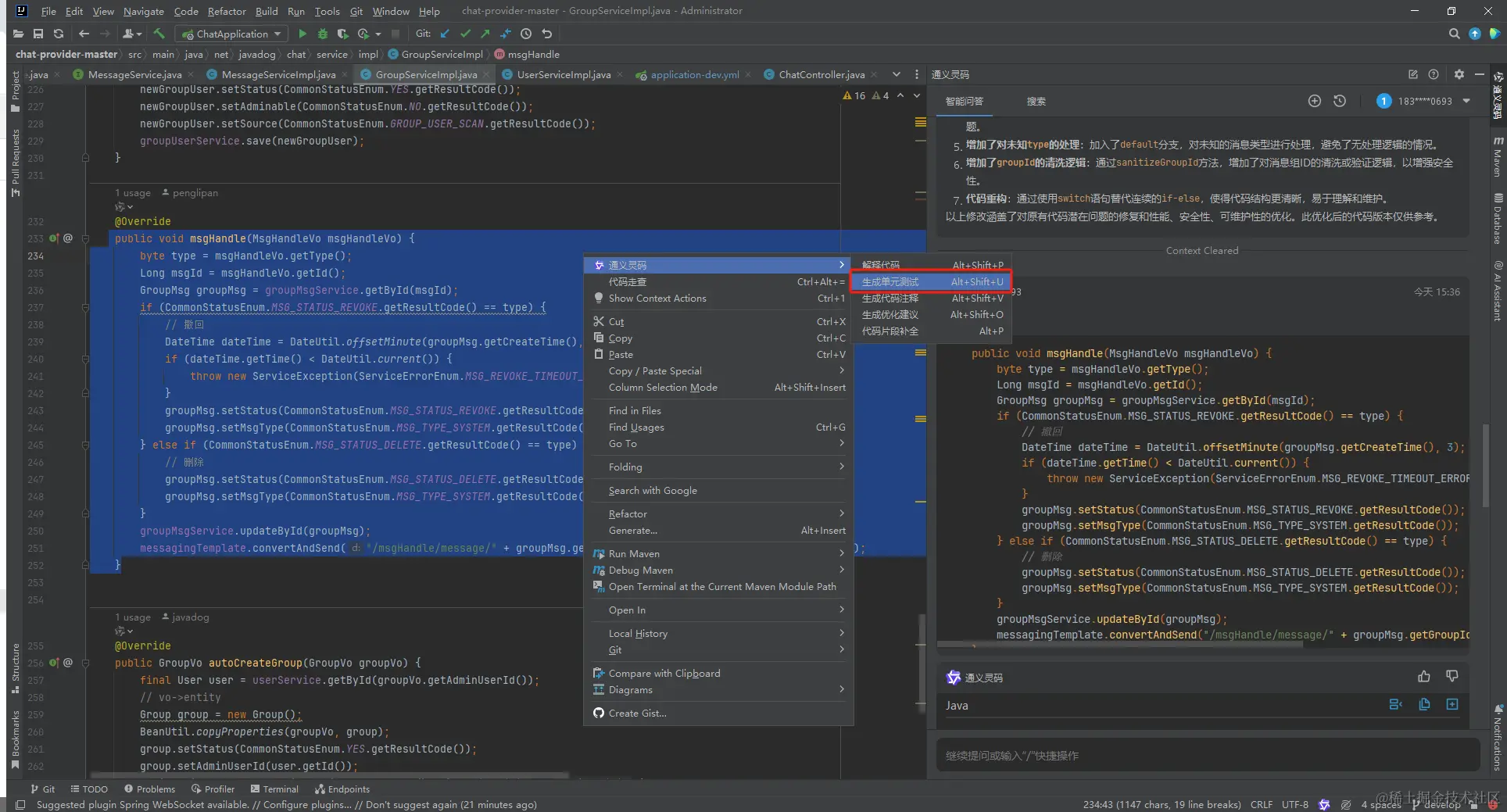This screenshot has width=1507, height=812.
Task: Update project via Git blue arrow icon
Action: [x=445, y=34]
